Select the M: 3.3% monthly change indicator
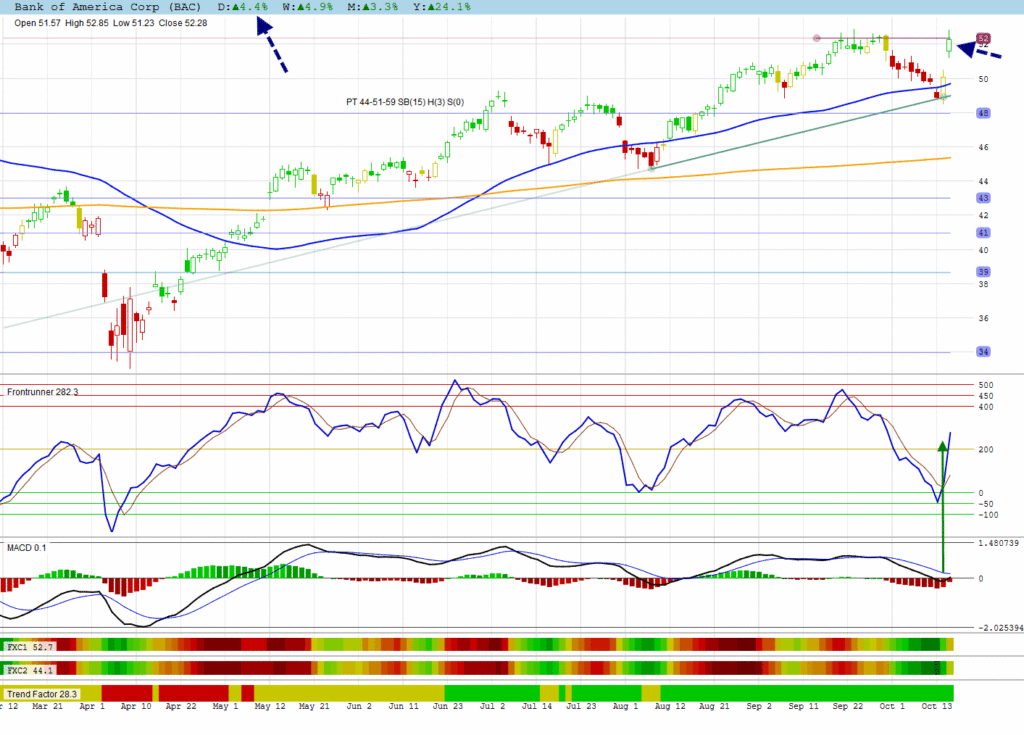Screen dimensions: 1024x735 click(x=364, y=7)
